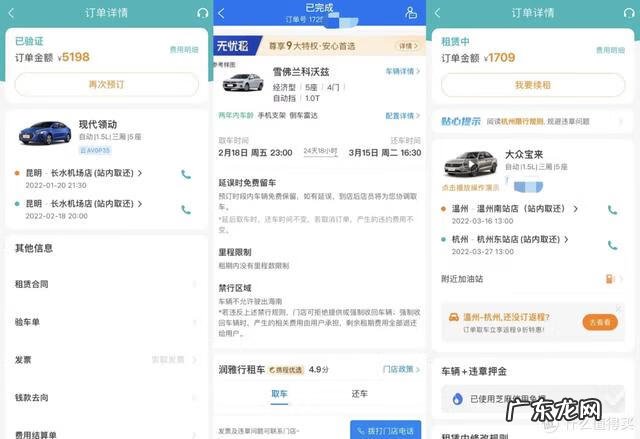Tap the 已使用芝麻信用免押 deposit row

pyautogui.click(x=533, y=399)
